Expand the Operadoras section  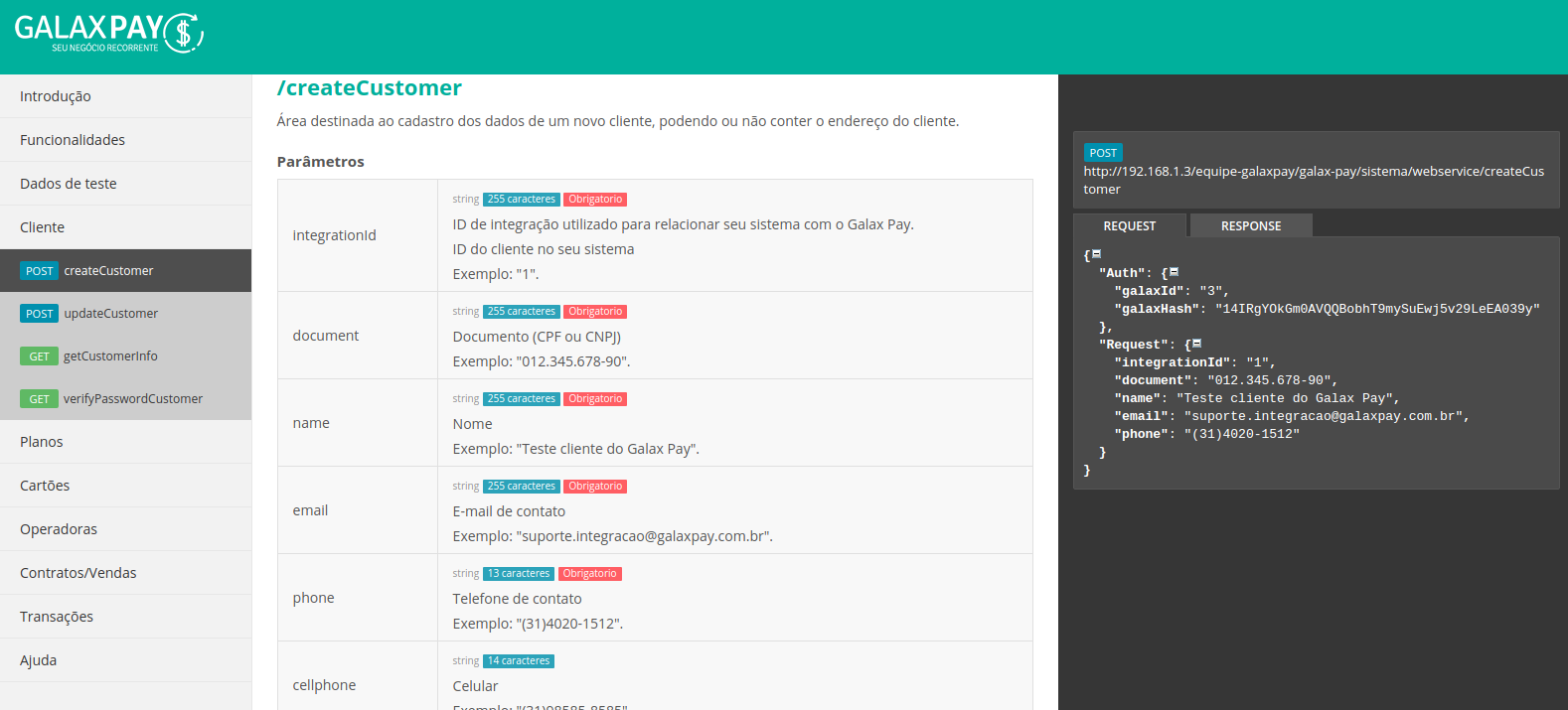click(x=125, y=529)
